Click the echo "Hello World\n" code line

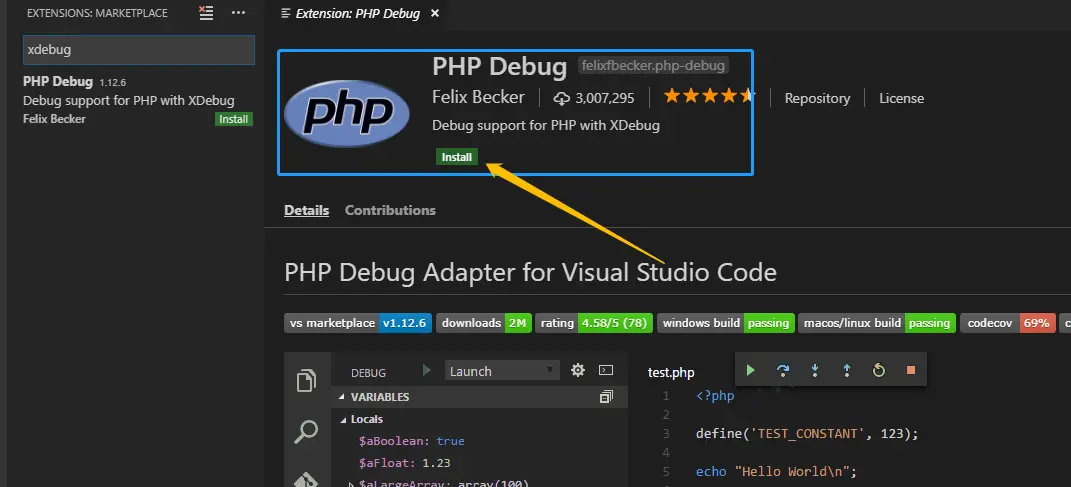tap(776, 472)
